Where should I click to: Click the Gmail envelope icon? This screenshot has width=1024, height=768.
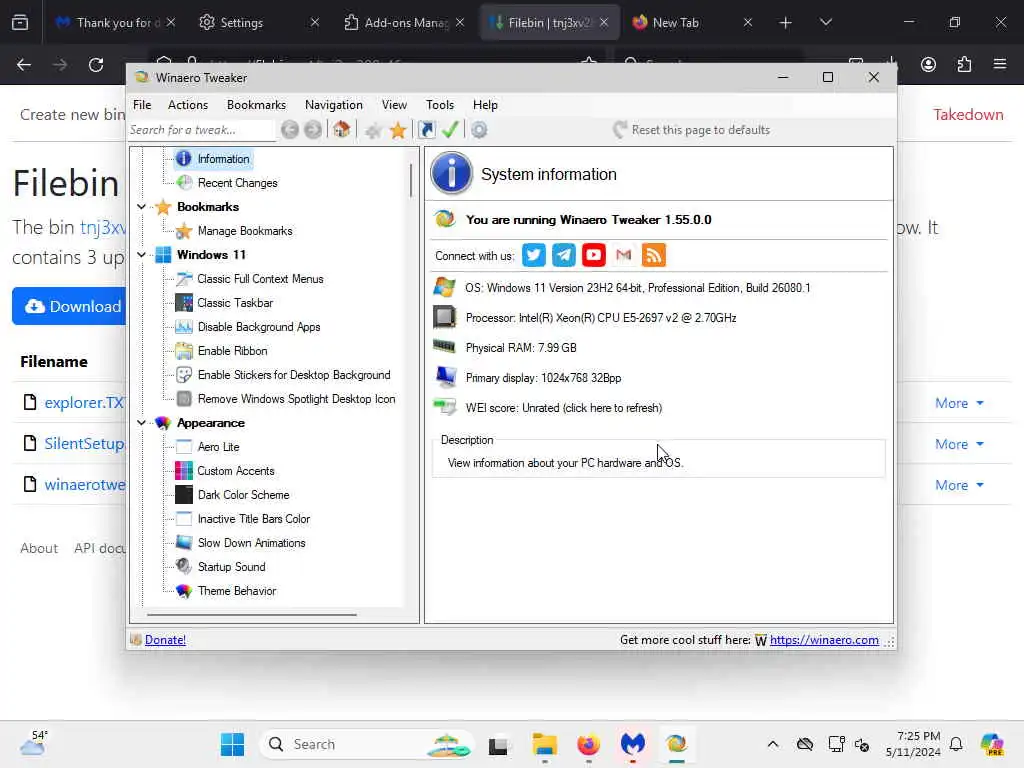coord(624,255)
